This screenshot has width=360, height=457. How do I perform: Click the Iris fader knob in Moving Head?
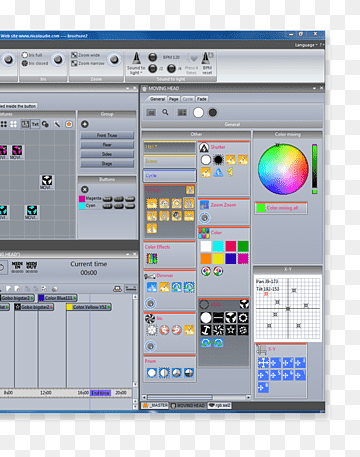pos(150,346)
